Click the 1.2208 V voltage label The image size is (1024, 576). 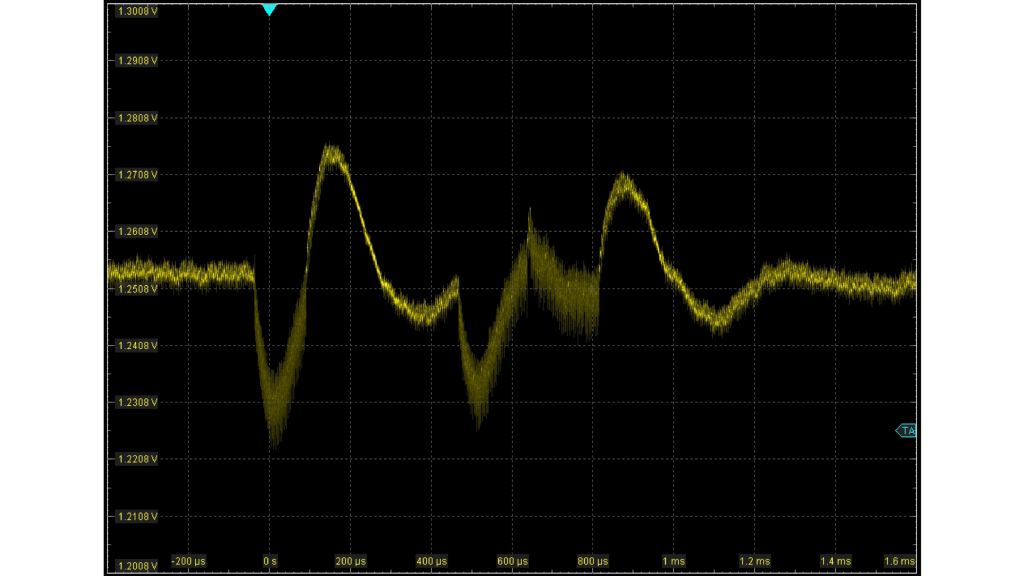tap(138, 460)
